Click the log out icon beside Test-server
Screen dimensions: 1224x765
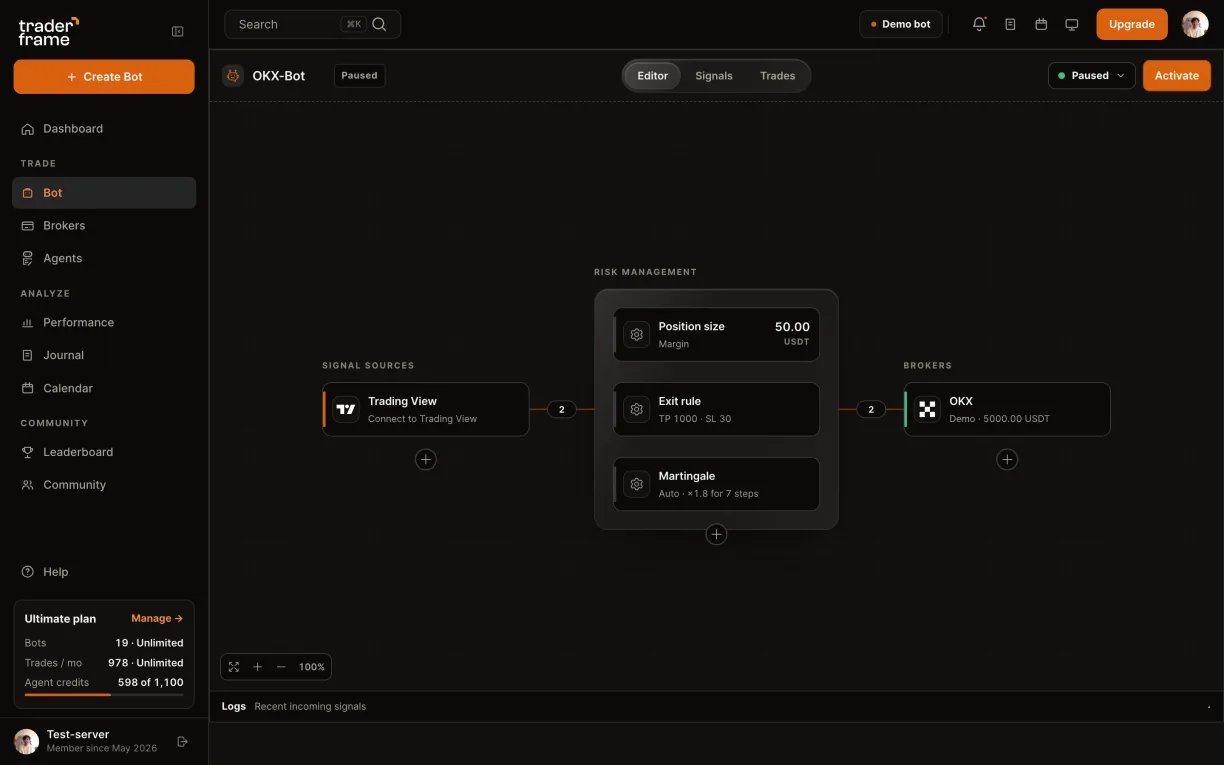[x=182, y=741]
